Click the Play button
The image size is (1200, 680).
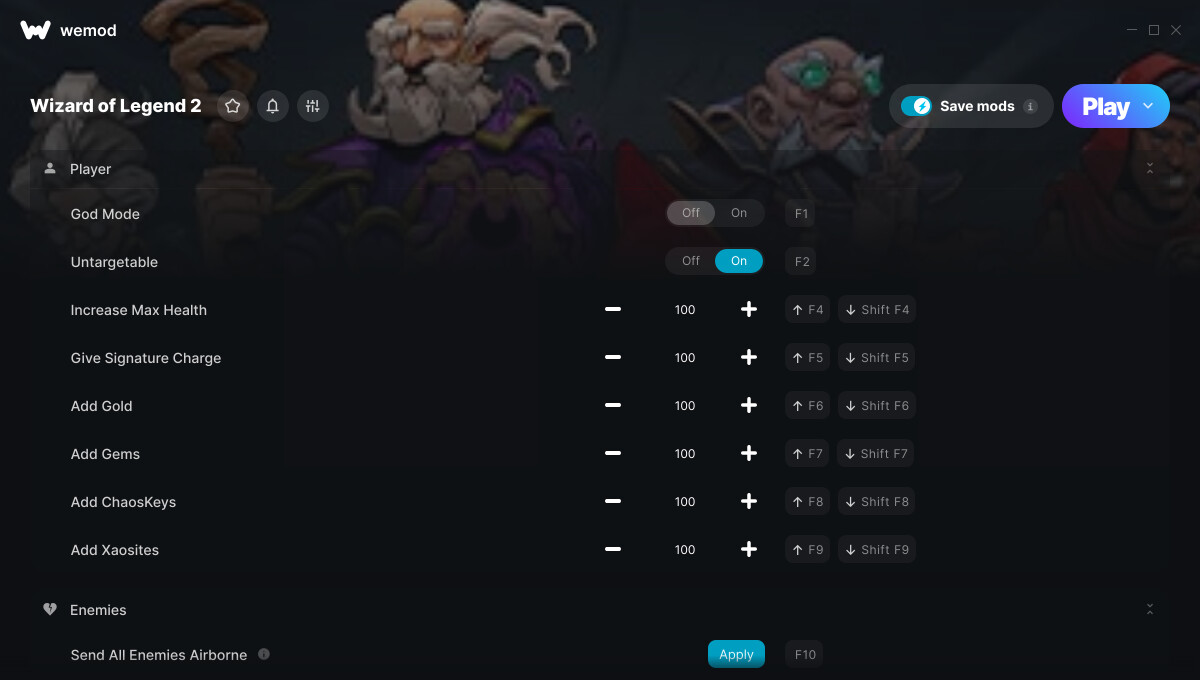(1105, 106)
